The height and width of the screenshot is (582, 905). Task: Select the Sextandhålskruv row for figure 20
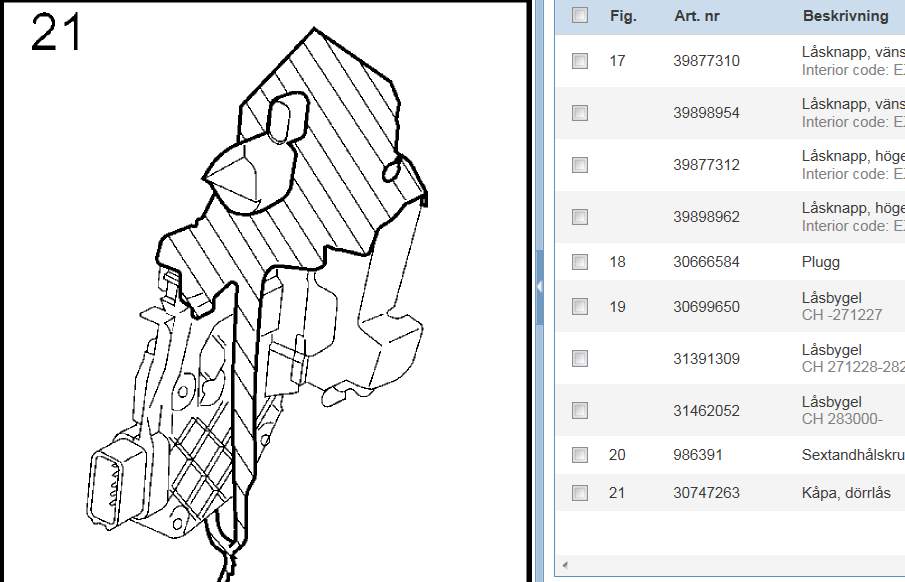pos(852,455)
